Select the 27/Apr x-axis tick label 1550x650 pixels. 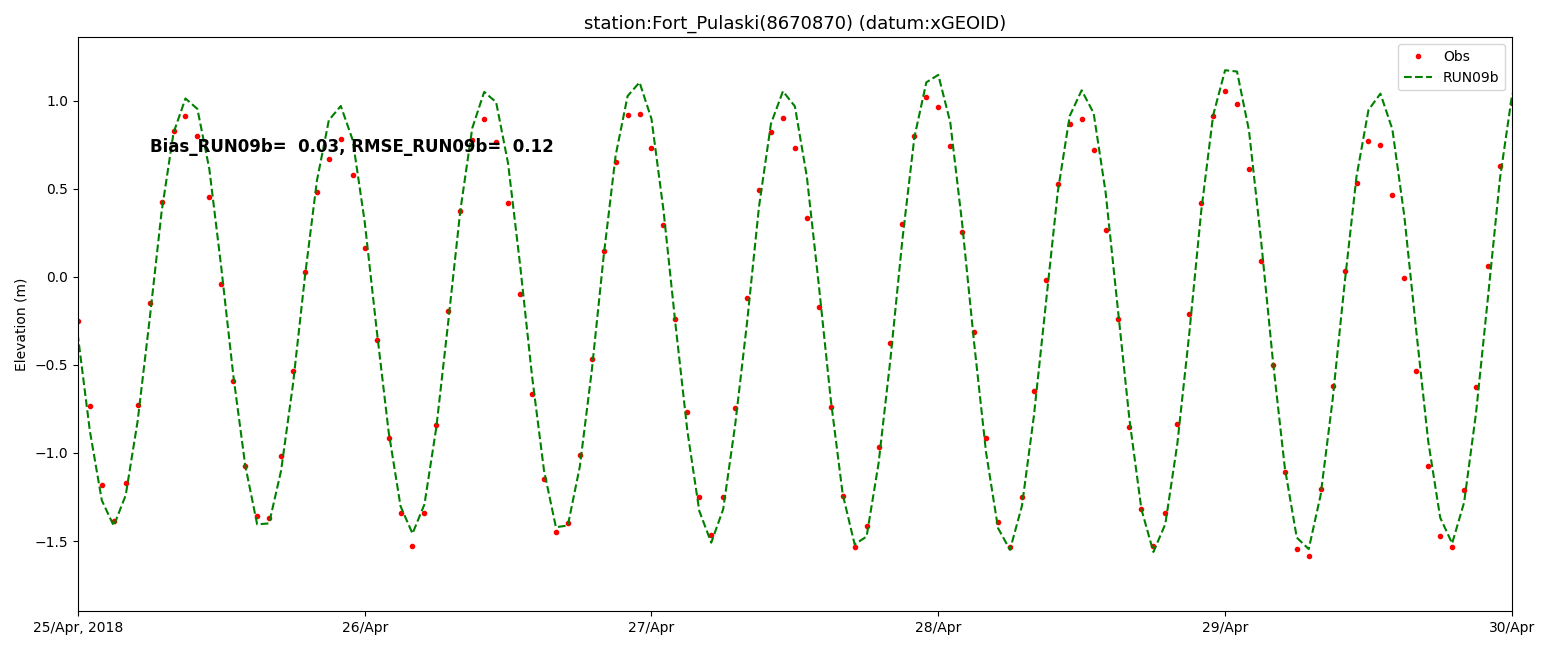(651, 628)
